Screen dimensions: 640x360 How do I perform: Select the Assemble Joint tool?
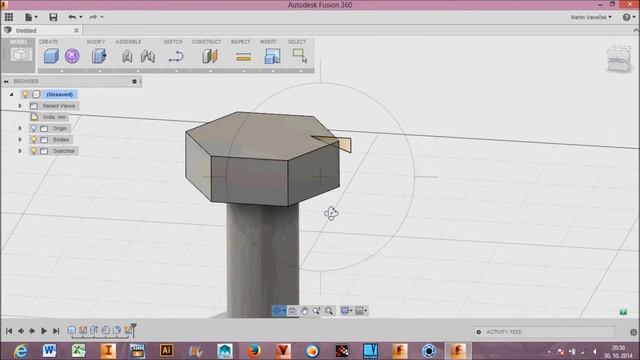(x=148, y=56)
